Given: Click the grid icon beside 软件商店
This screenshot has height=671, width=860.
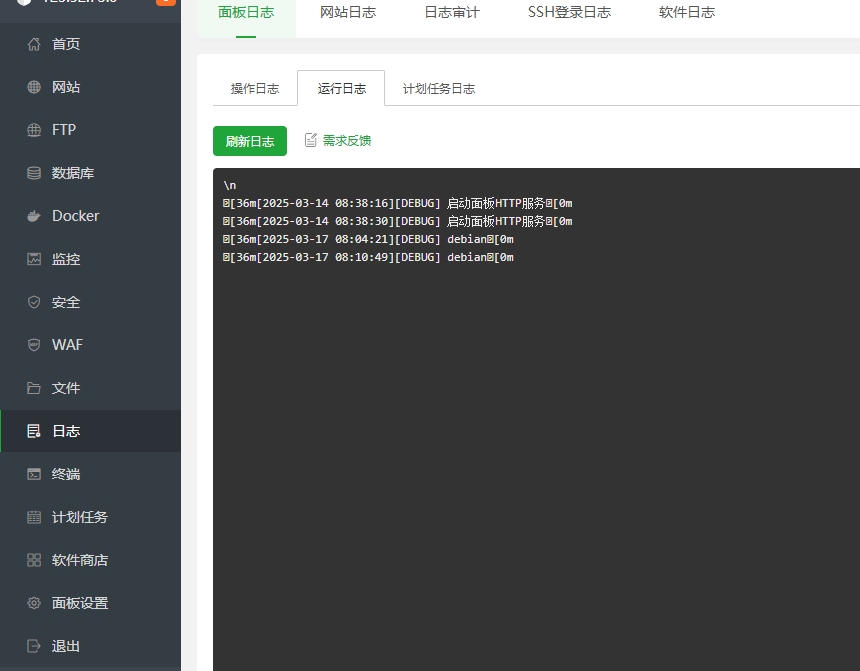Looking at the screenshot, I should pos(34,560).
